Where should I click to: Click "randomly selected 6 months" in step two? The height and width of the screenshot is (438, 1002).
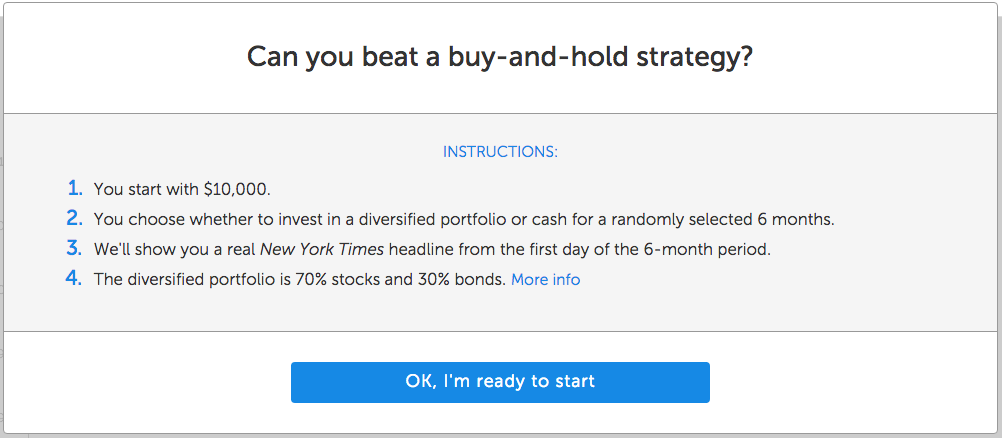pyautogui.click(x=735, y=219)
